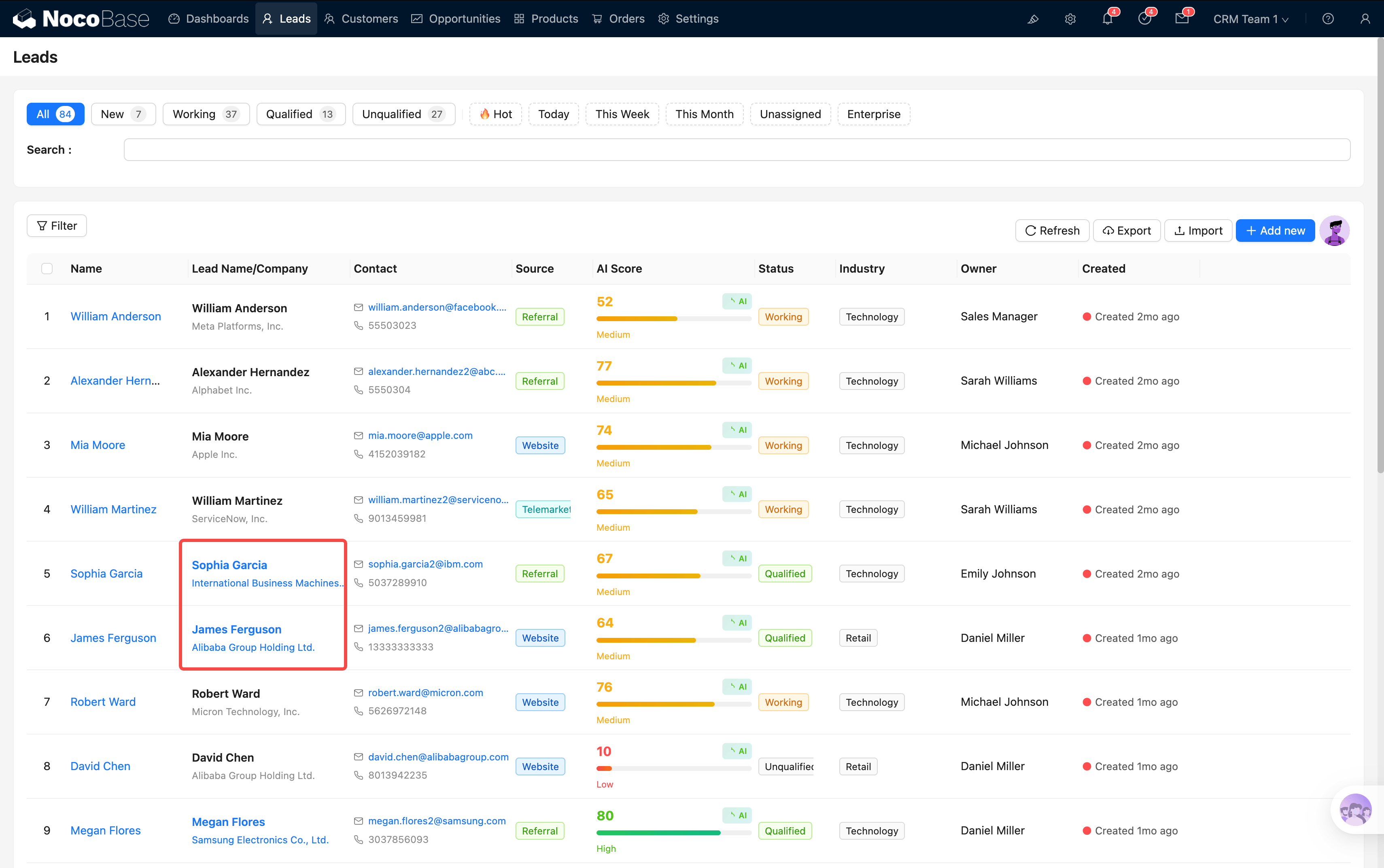Viewport: 1384px width, 868px height.
Task: Open the workflow tasks checkmark icon
Action: pos(1144,19)
